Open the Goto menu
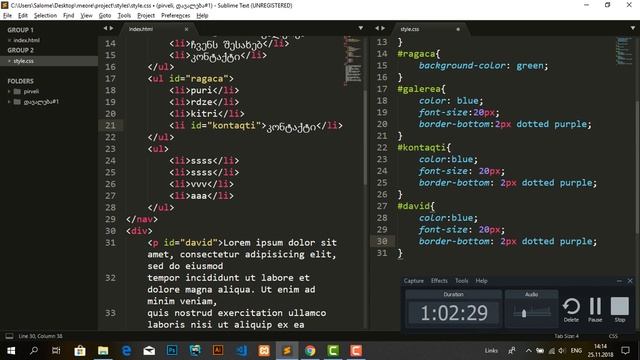Image resolution: width=640 pixels, height=360 pixels. click(x=105, y=16)
